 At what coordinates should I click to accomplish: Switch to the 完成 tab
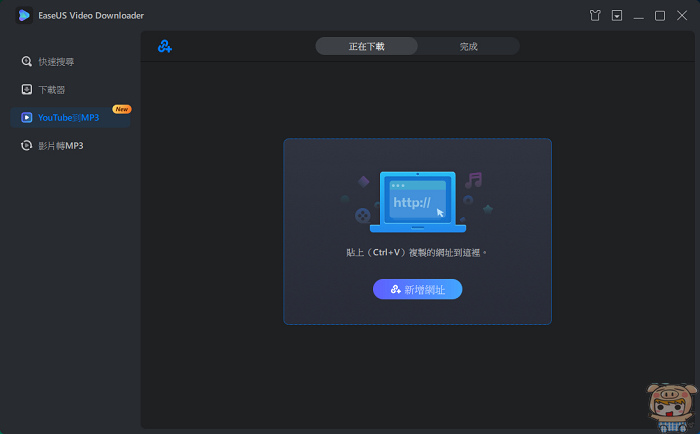pyautogui.click(x=468, y=46)
